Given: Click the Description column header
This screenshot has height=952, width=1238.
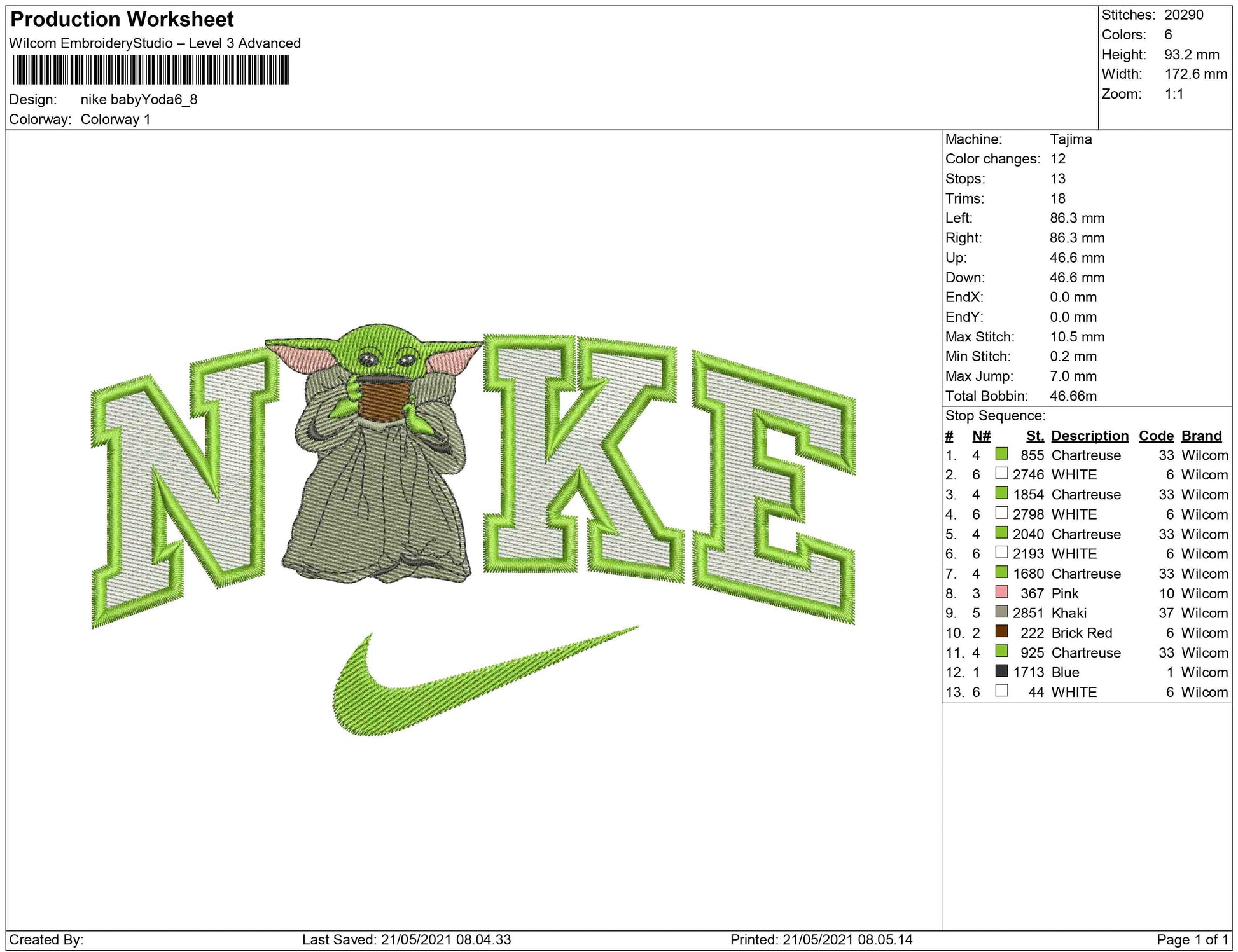Looking at the screenshot, I should pyautogui.click(x=1089, y=436).
